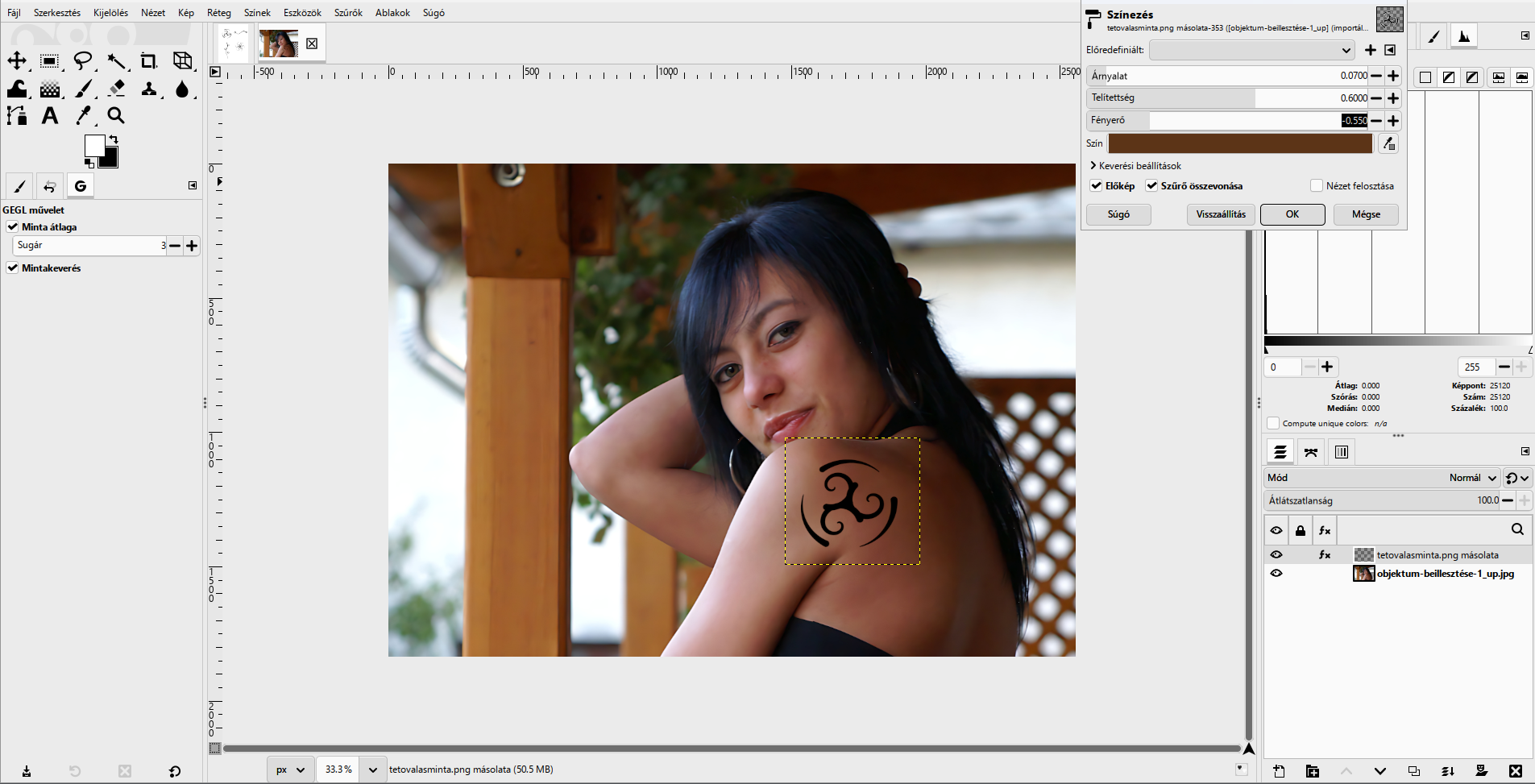
Task: Select the Text tool
Action: click(x=50, y=116)
